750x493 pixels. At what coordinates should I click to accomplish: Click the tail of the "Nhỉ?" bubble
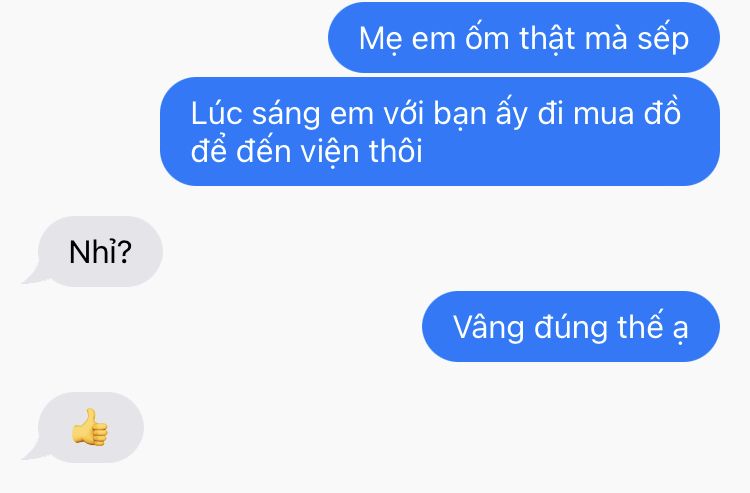[x=34, y=275]
